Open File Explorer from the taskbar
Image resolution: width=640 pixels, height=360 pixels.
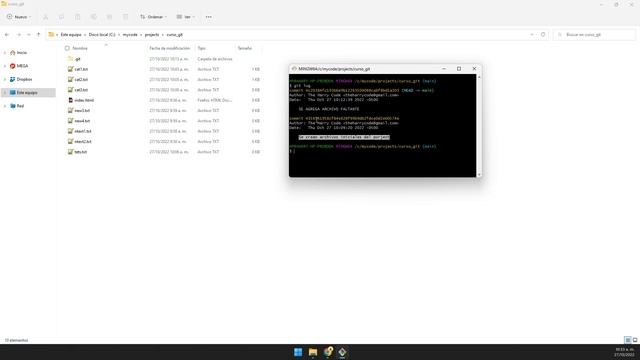(313, 352)
